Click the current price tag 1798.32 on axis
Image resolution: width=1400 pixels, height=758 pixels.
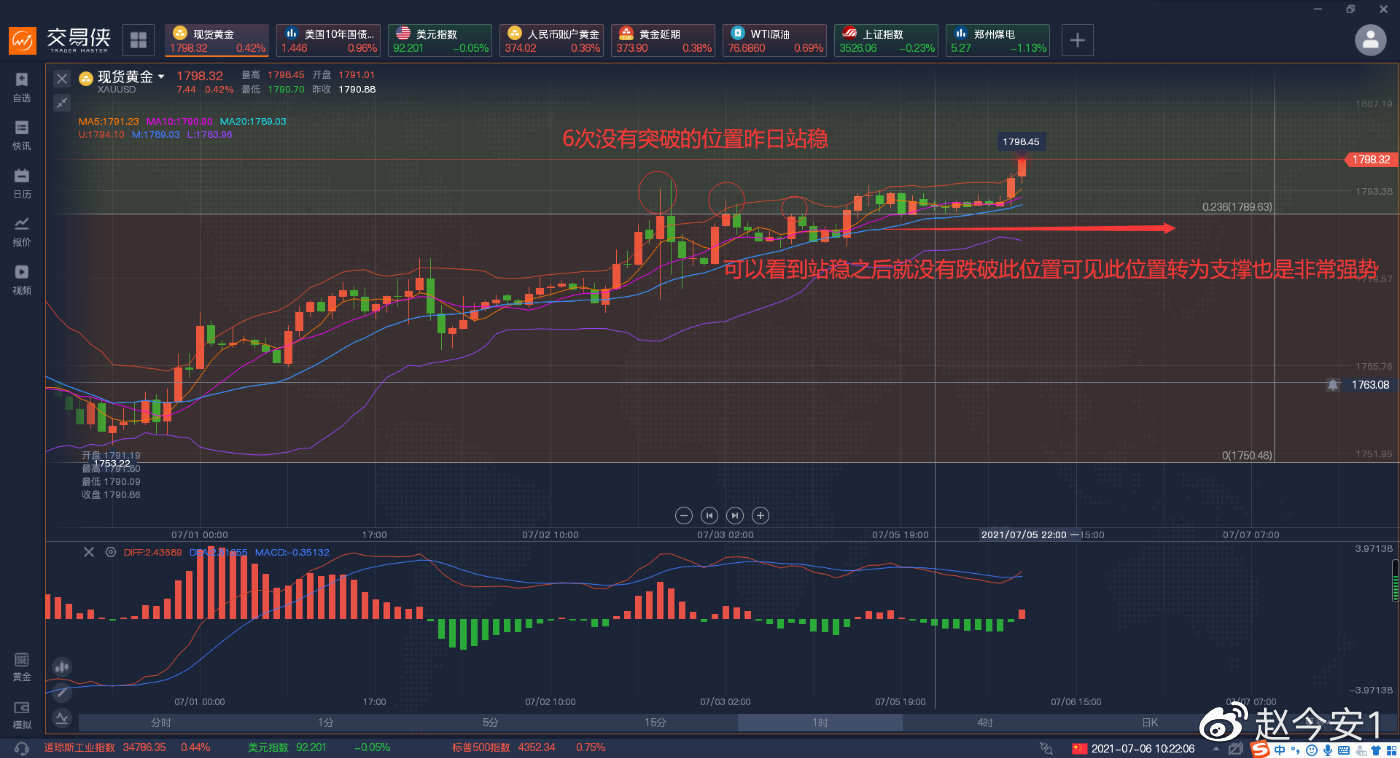tap(1370, 159)
